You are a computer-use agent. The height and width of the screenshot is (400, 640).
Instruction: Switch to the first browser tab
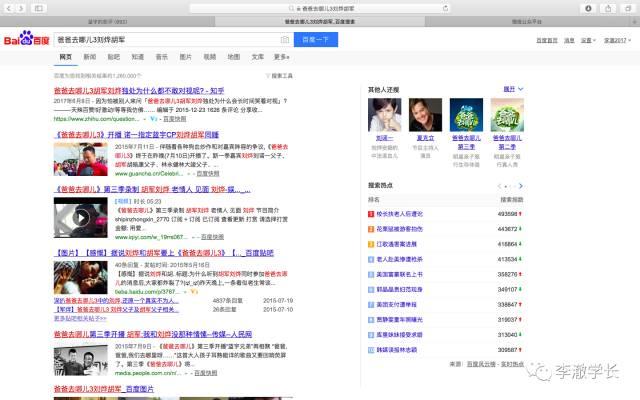coord(107,21)
